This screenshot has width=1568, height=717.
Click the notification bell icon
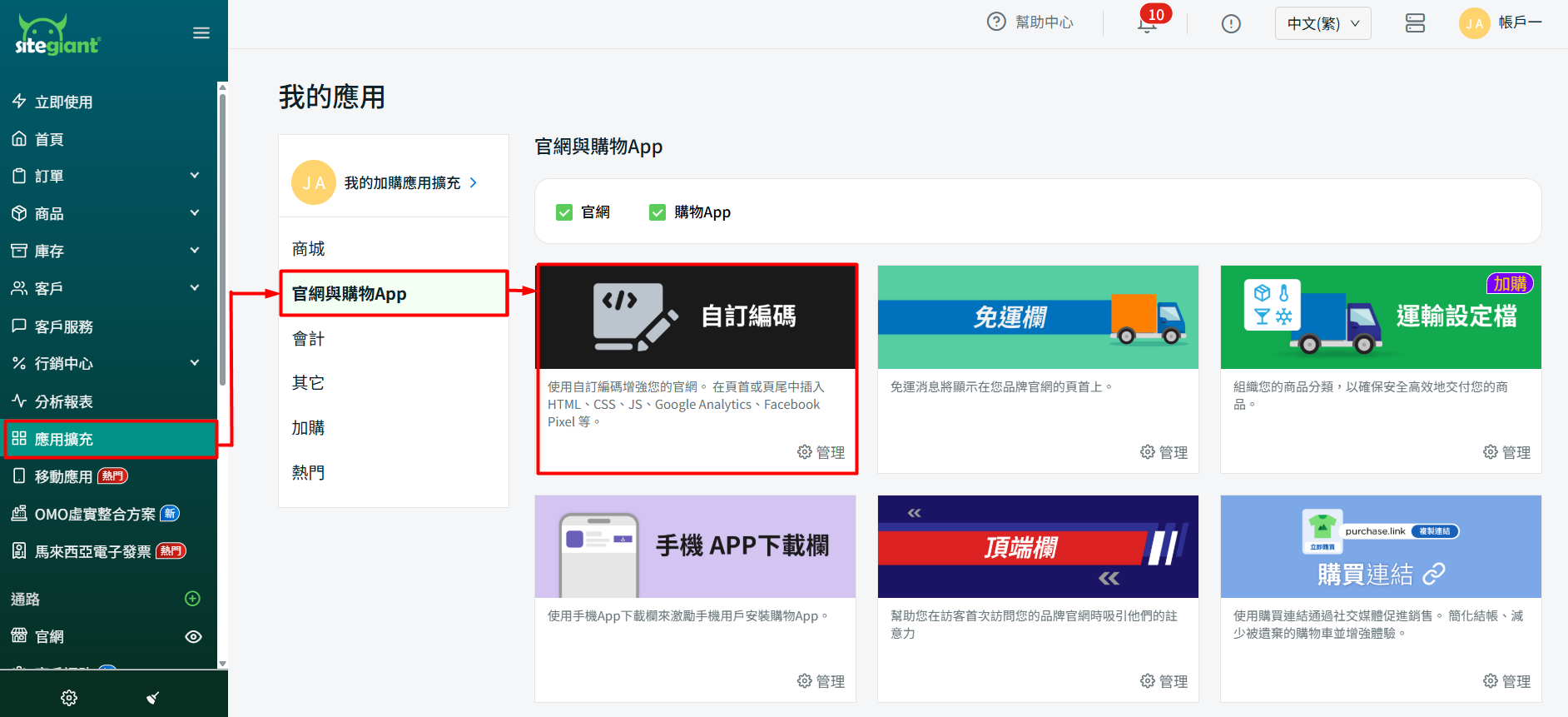1147,23
